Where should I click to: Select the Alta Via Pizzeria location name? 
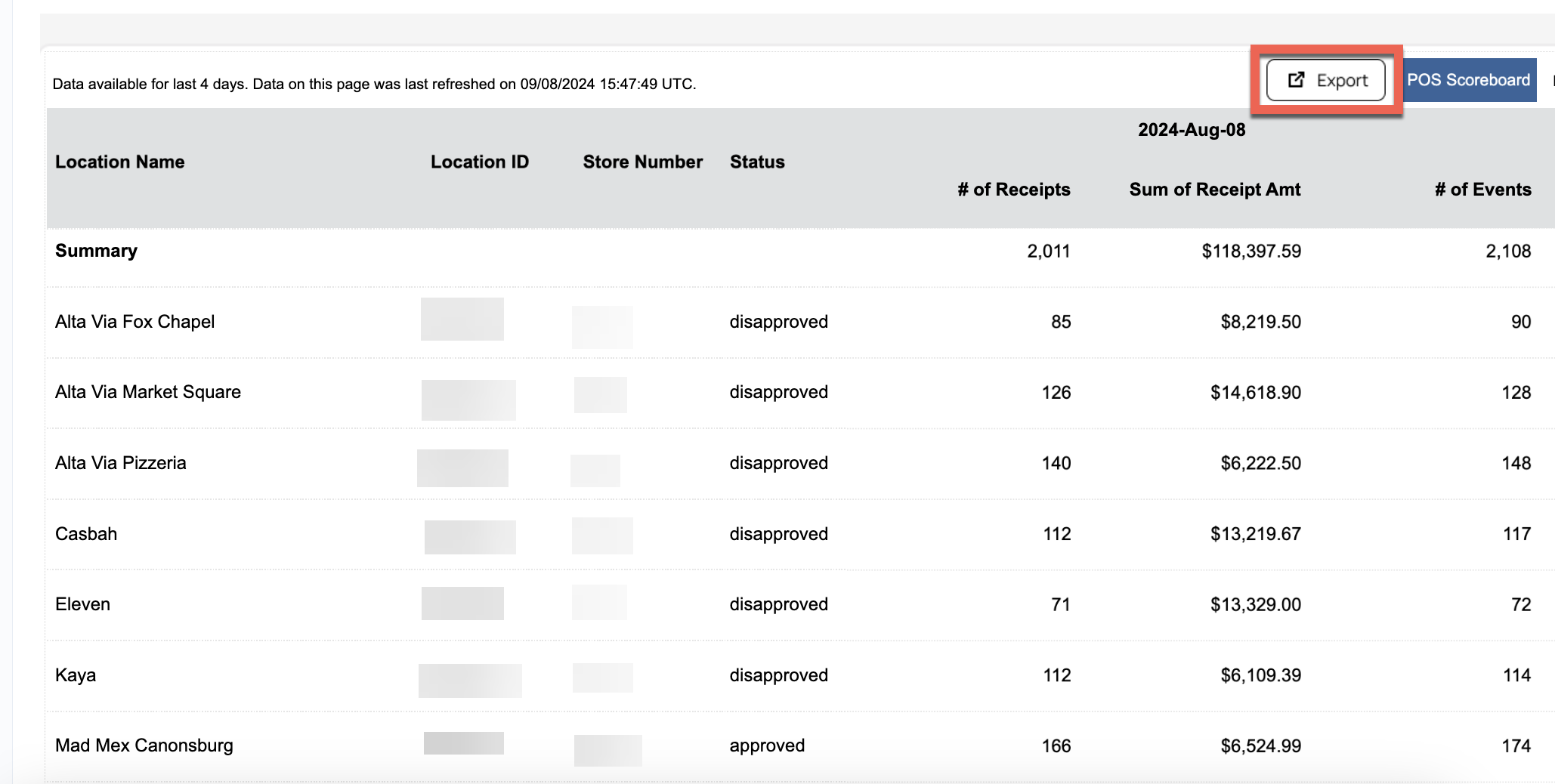pos(121,463)
